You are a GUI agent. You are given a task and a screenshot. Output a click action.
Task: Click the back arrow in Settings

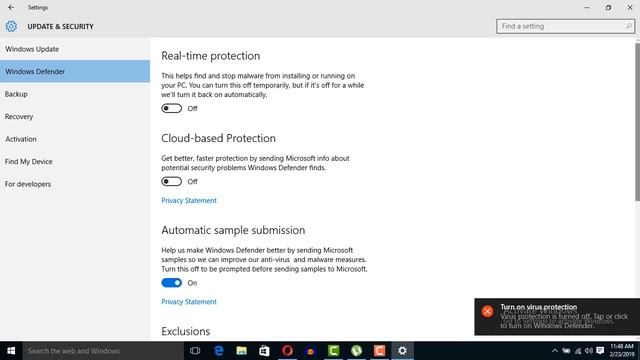point(11,7)
